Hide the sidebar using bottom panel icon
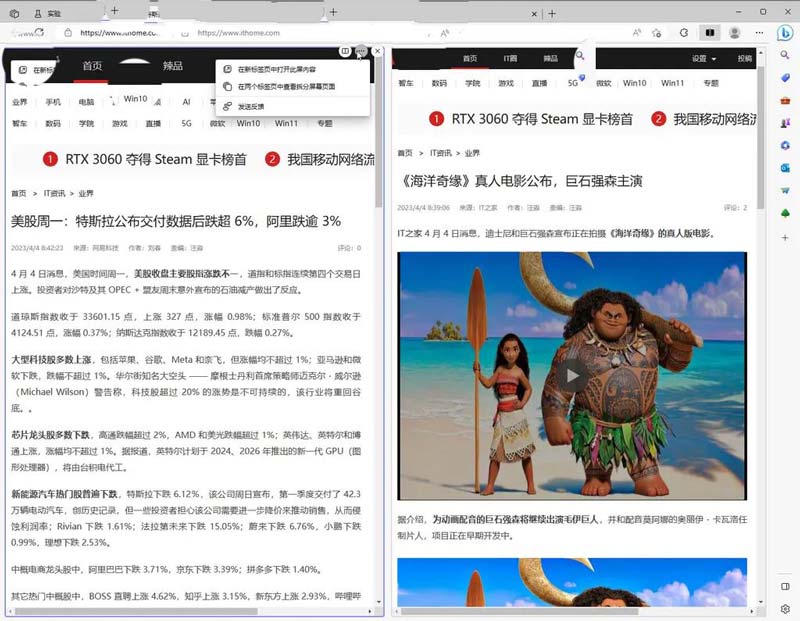 pyautogui.click(x=785, y=586)
